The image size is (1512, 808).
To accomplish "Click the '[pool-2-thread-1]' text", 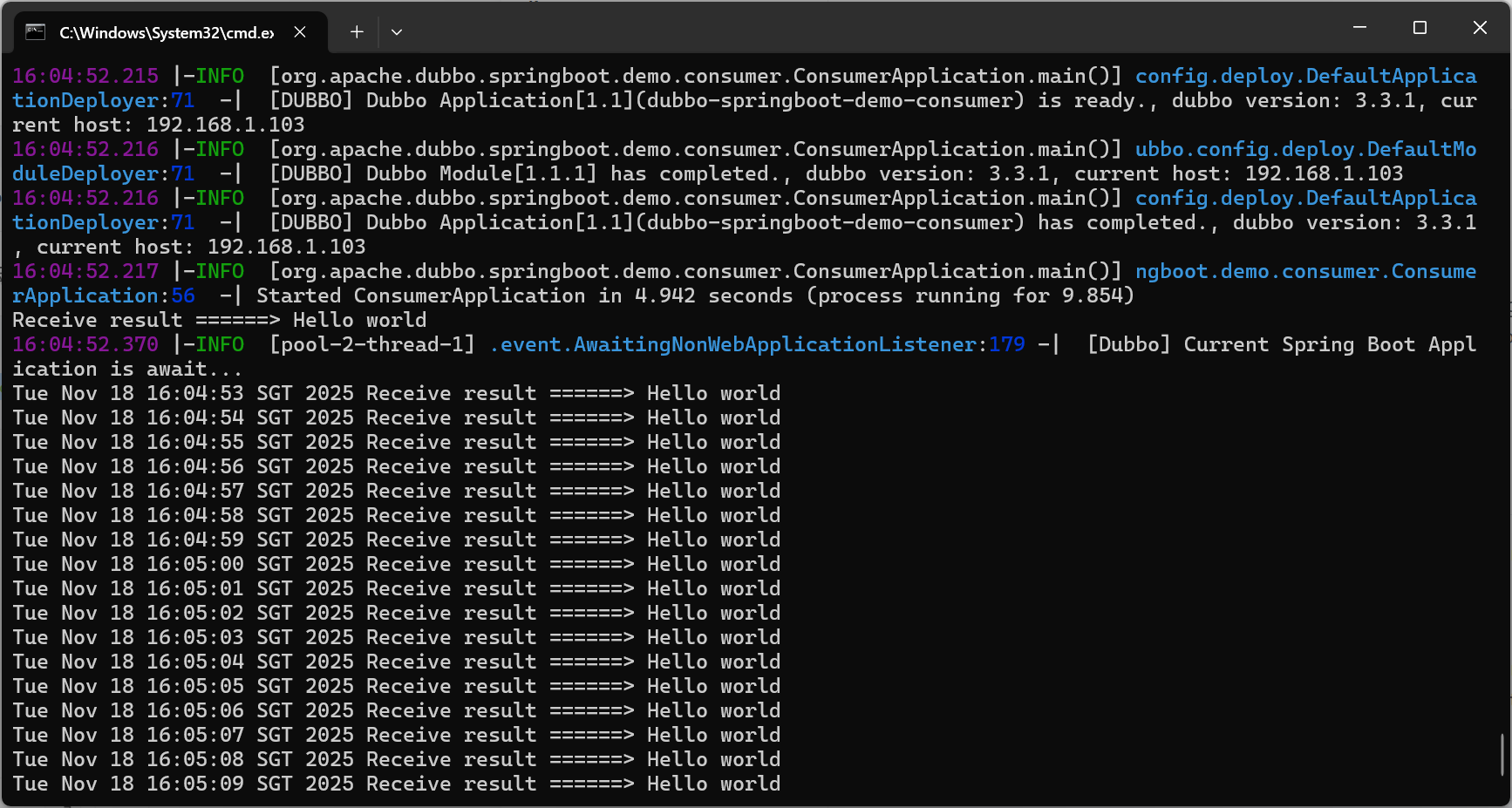I will [372, 344].
